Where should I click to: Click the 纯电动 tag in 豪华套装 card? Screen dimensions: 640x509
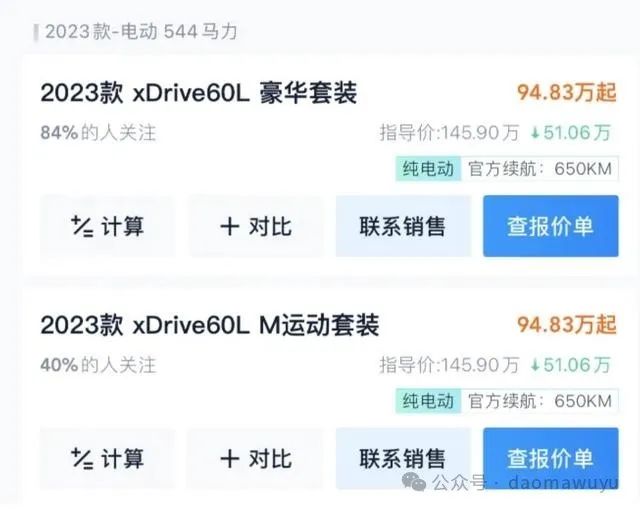428,169
